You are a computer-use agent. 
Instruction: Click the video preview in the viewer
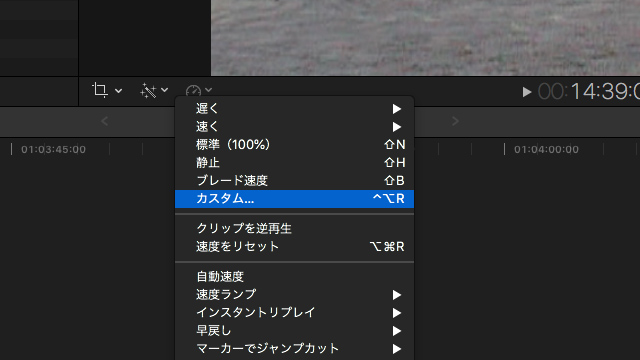[x=425, y=38]
